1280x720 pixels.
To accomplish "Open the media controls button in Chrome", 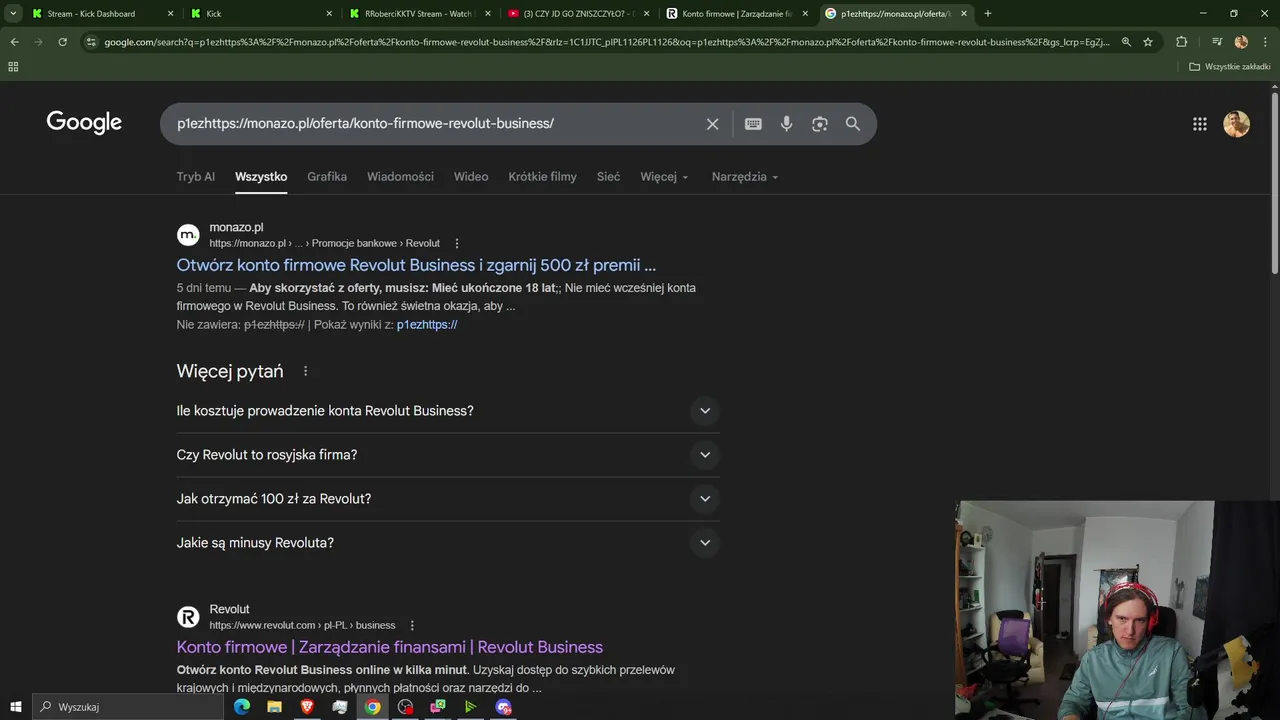I will (1216, 42).
